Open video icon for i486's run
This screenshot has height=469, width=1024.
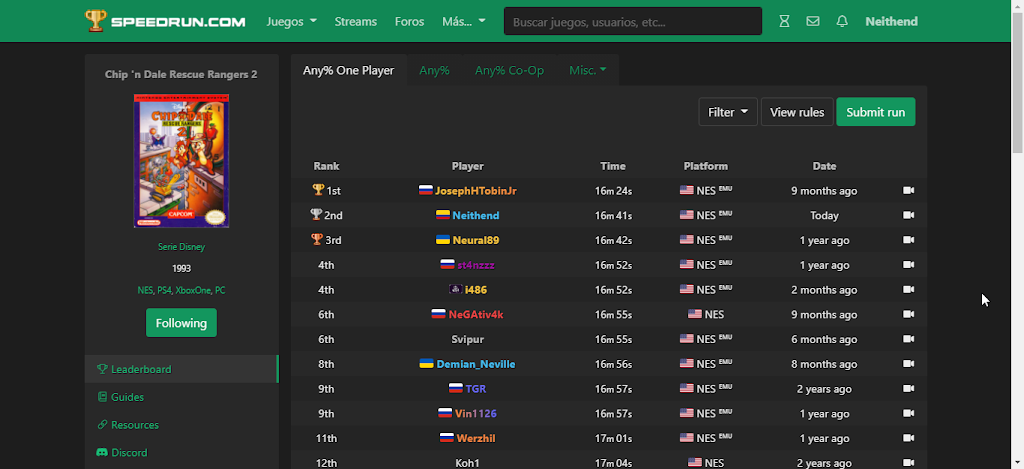(908, 289)
